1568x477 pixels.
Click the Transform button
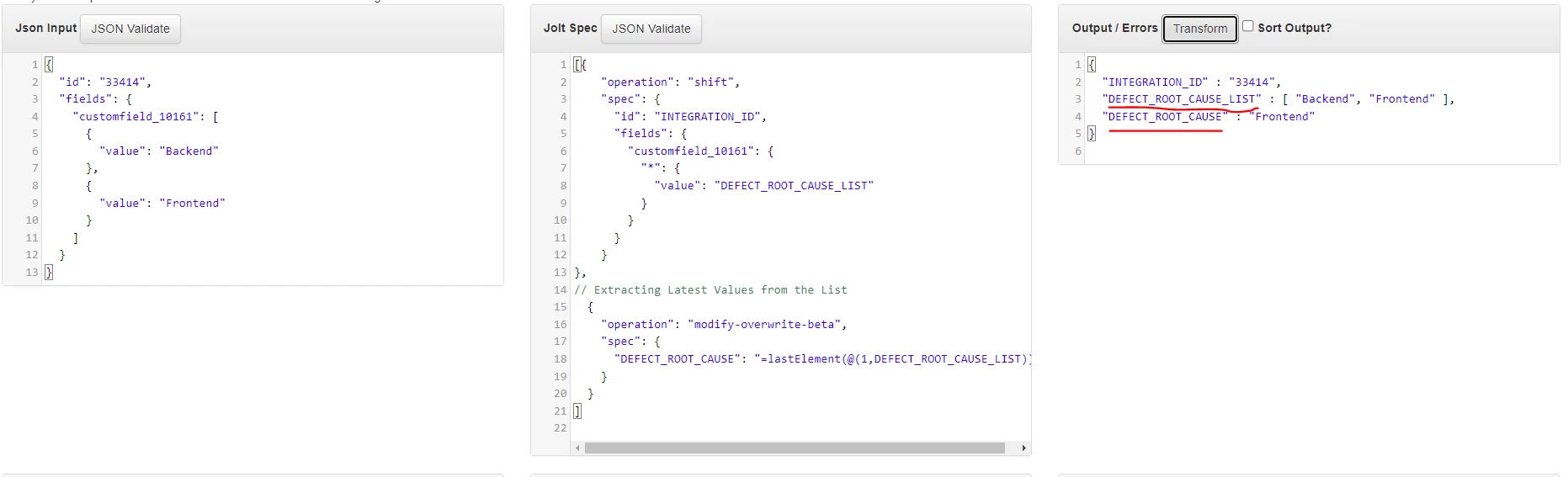(1200, 29)
